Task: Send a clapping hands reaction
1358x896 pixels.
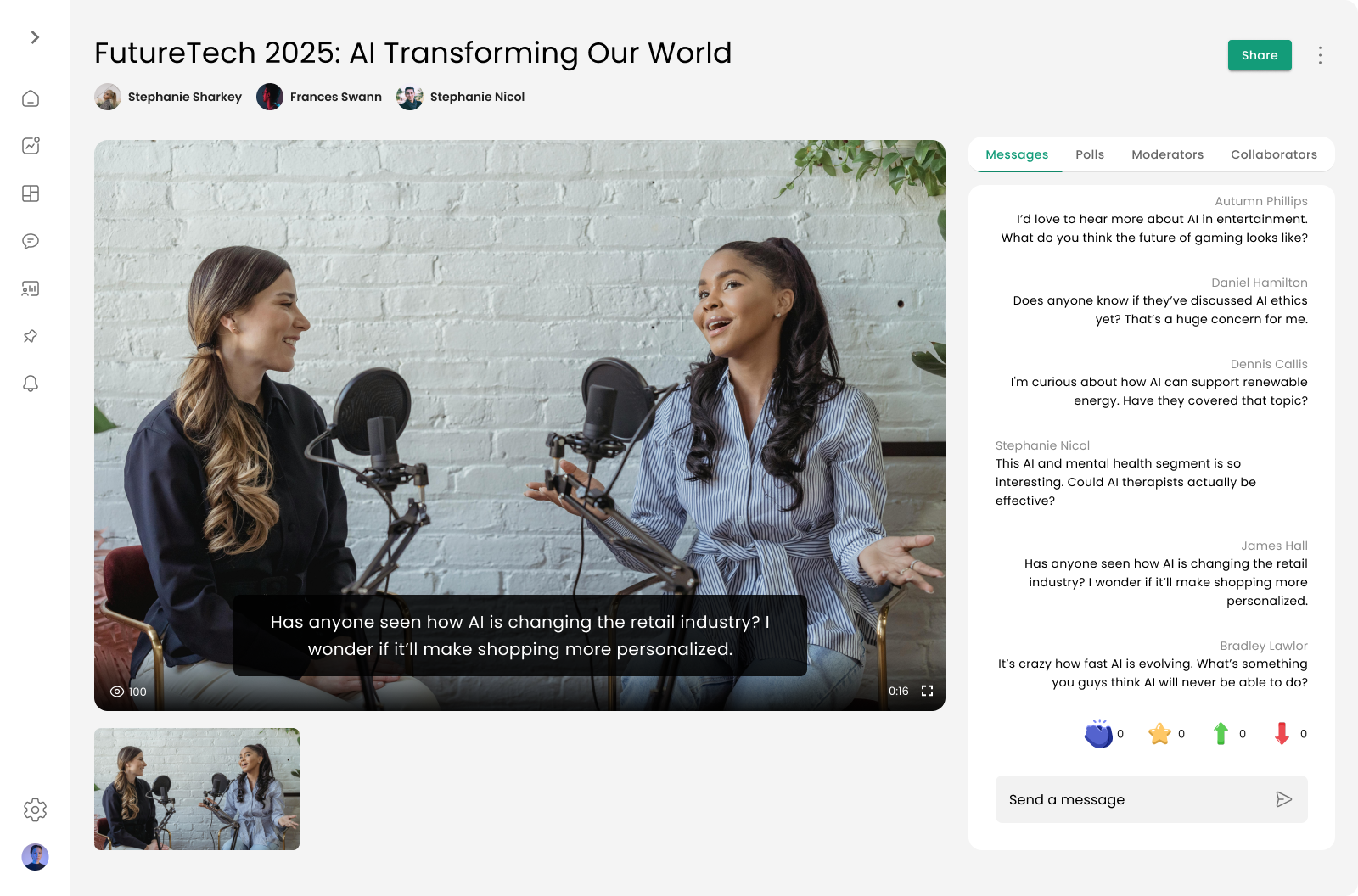Action: (x=1098, y=734)
